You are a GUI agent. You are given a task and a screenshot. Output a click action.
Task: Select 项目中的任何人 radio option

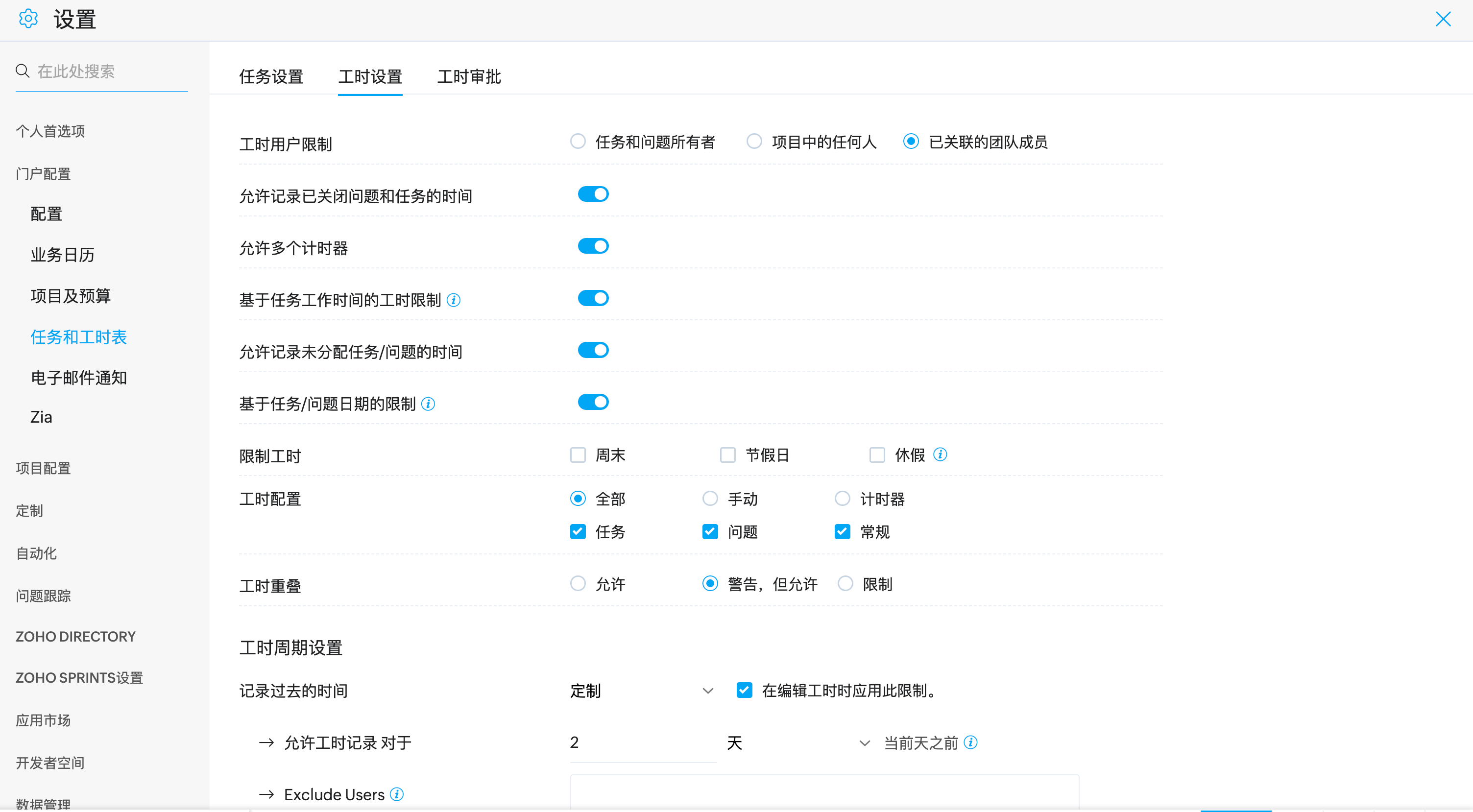tap(754, 141)
